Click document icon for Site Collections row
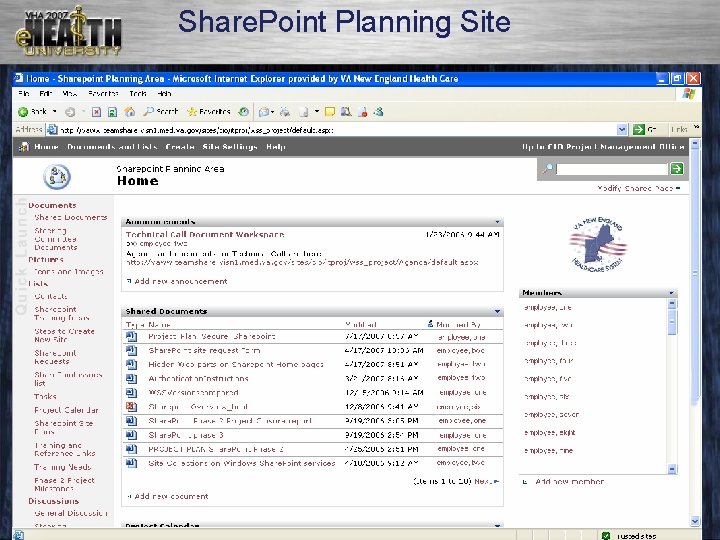This screenshot has width=720, height=540. [x=131, y=463]
